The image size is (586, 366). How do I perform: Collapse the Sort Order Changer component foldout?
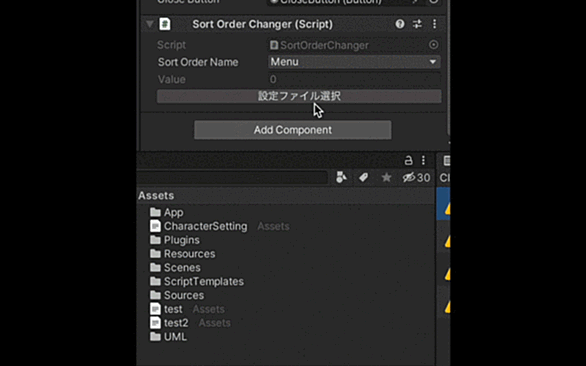pyautogui.click(x=150, y=24)
